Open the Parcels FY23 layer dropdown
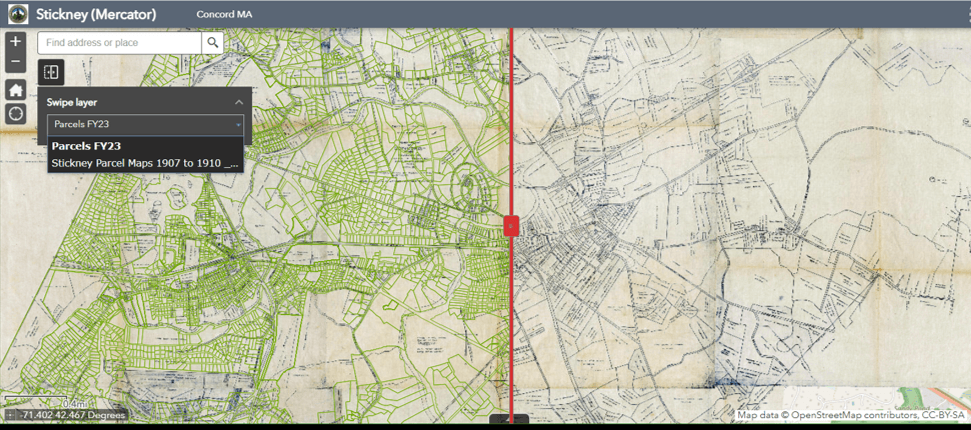 146,124
